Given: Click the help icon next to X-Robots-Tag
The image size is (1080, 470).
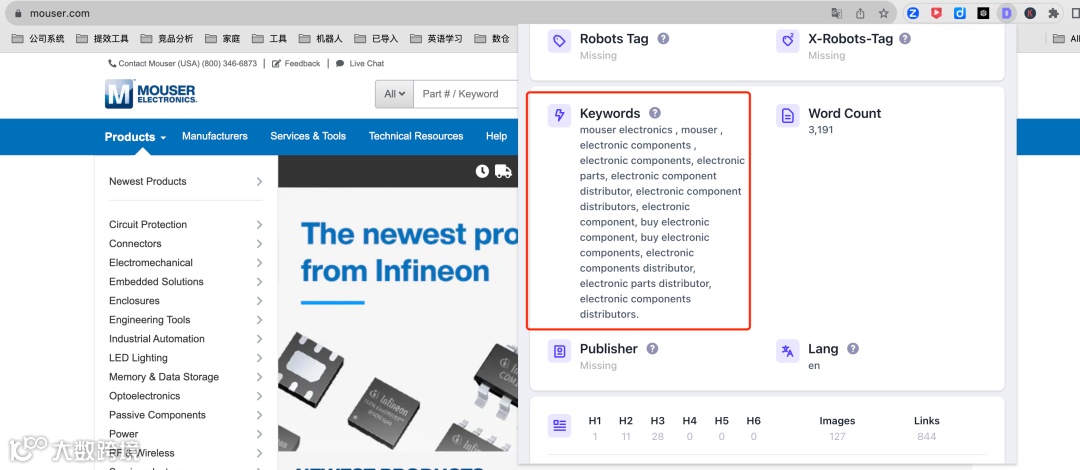Looking at the screenshot, I should [905, 39].
